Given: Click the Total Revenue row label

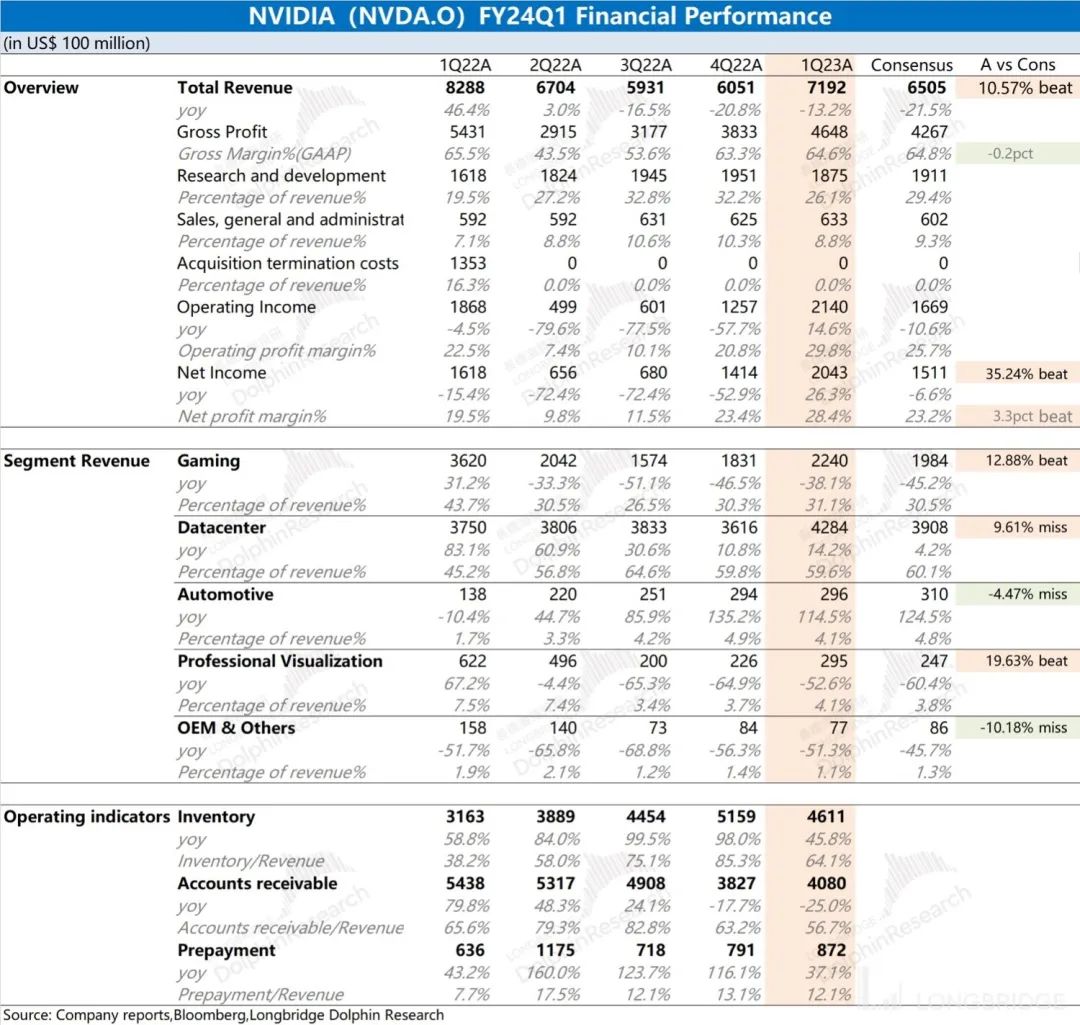Looking at the screenshot, I should (x=234, y=87).
